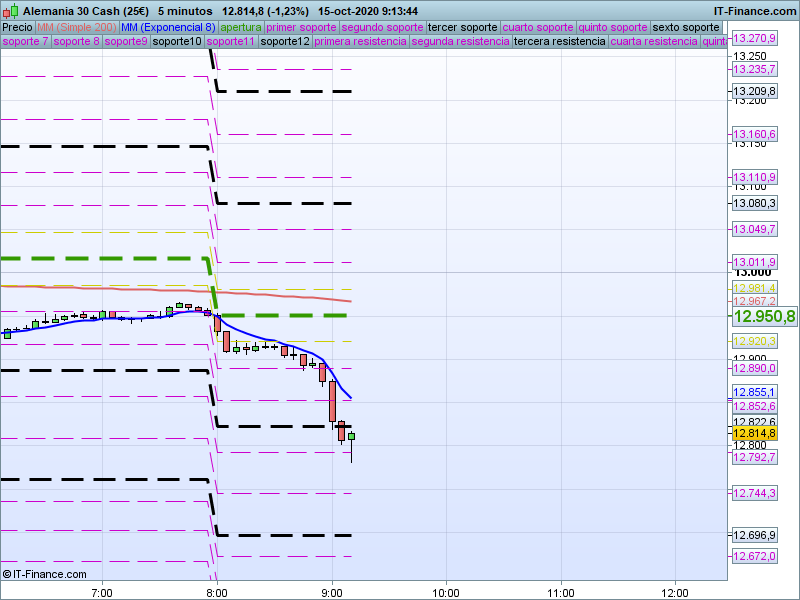Click the tercer soporte label
This screenshot has width=800, height=600.
[462, 27]
